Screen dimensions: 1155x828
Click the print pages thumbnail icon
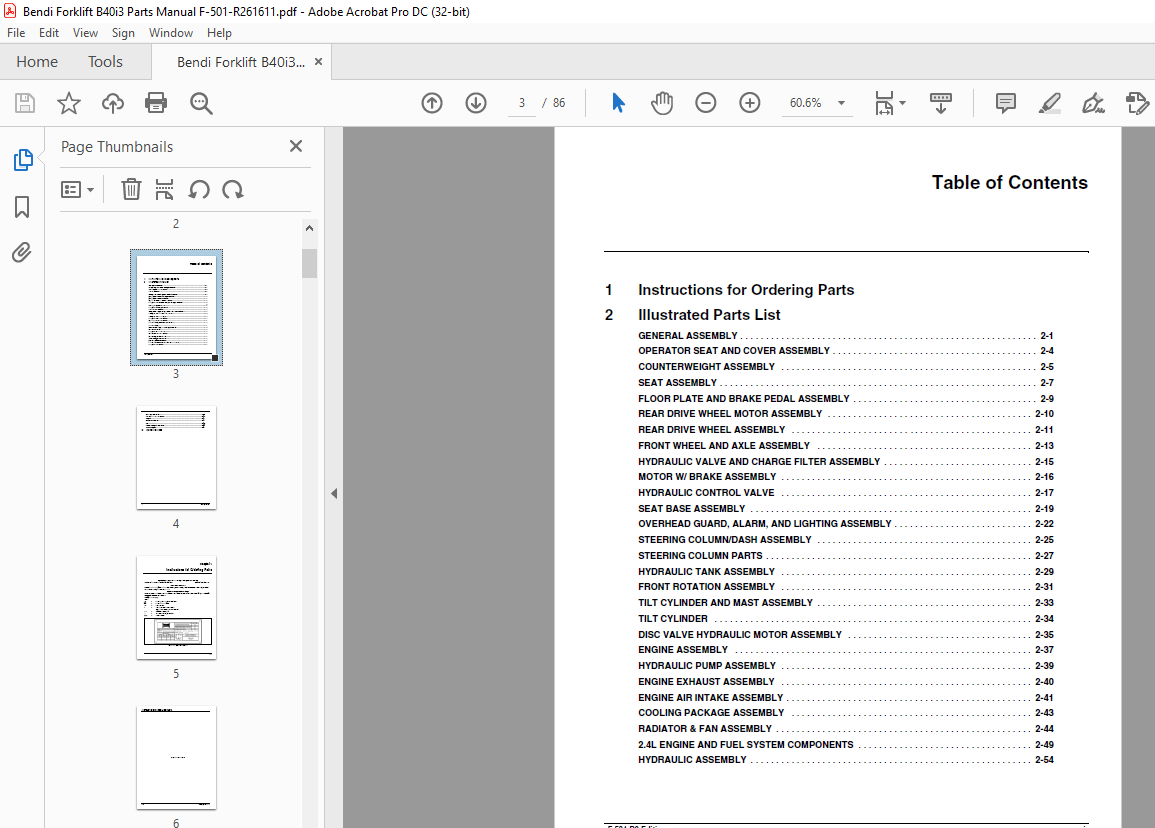[164, 189]
